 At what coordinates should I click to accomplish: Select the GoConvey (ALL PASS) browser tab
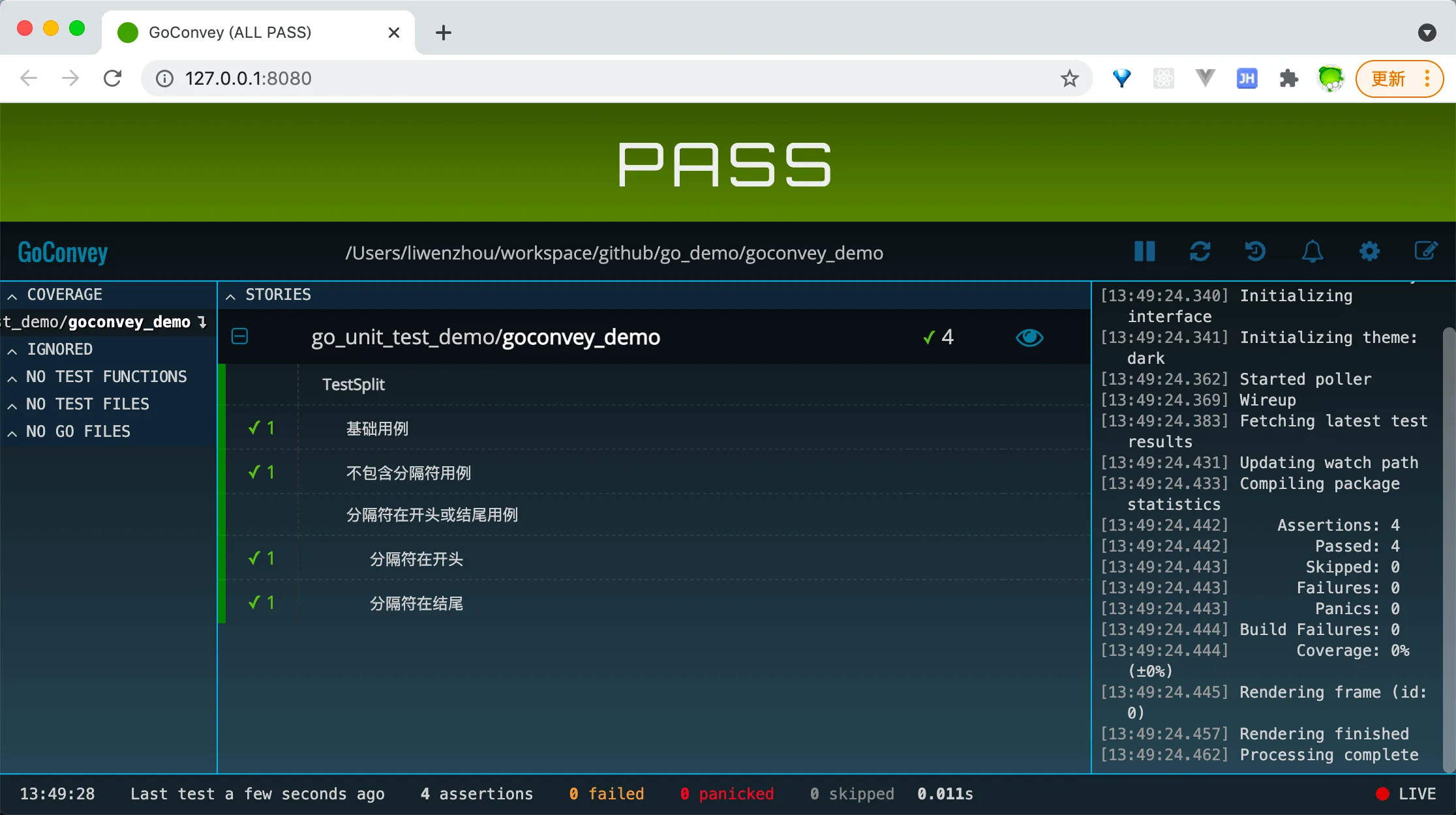(x=230, y=33)
